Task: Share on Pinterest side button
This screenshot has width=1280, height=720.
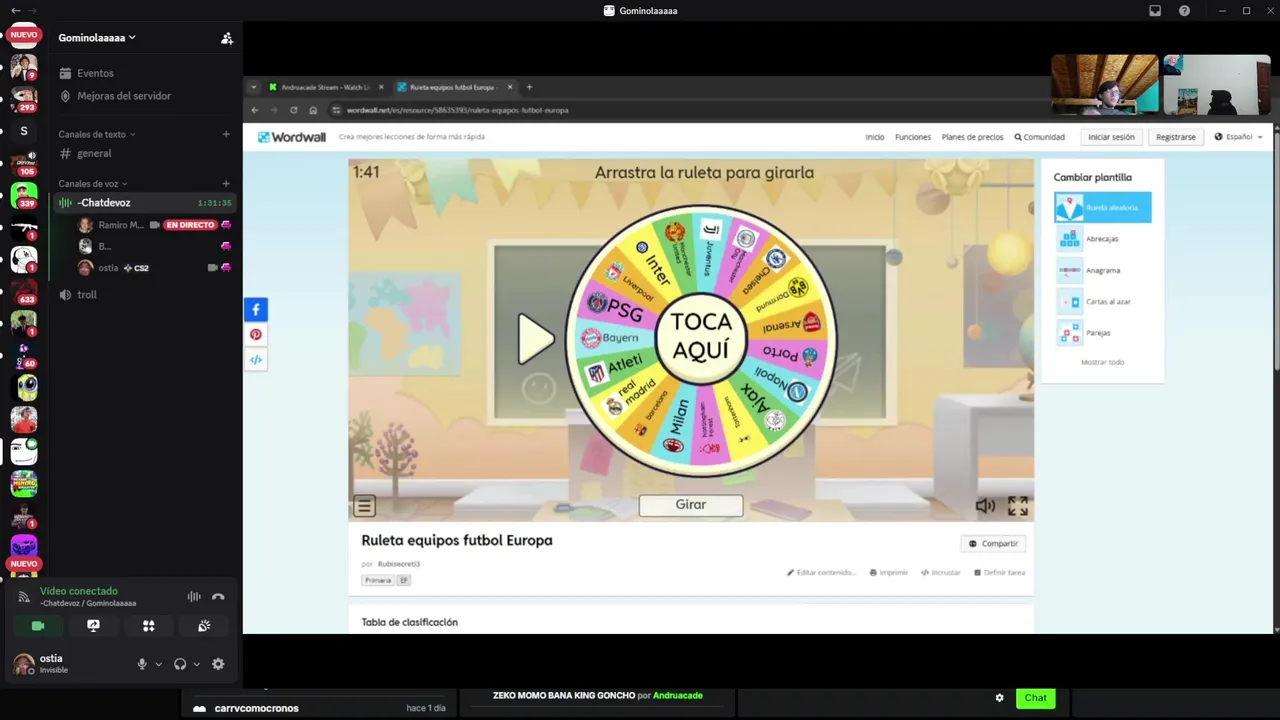Action: (x=256, y=335)
